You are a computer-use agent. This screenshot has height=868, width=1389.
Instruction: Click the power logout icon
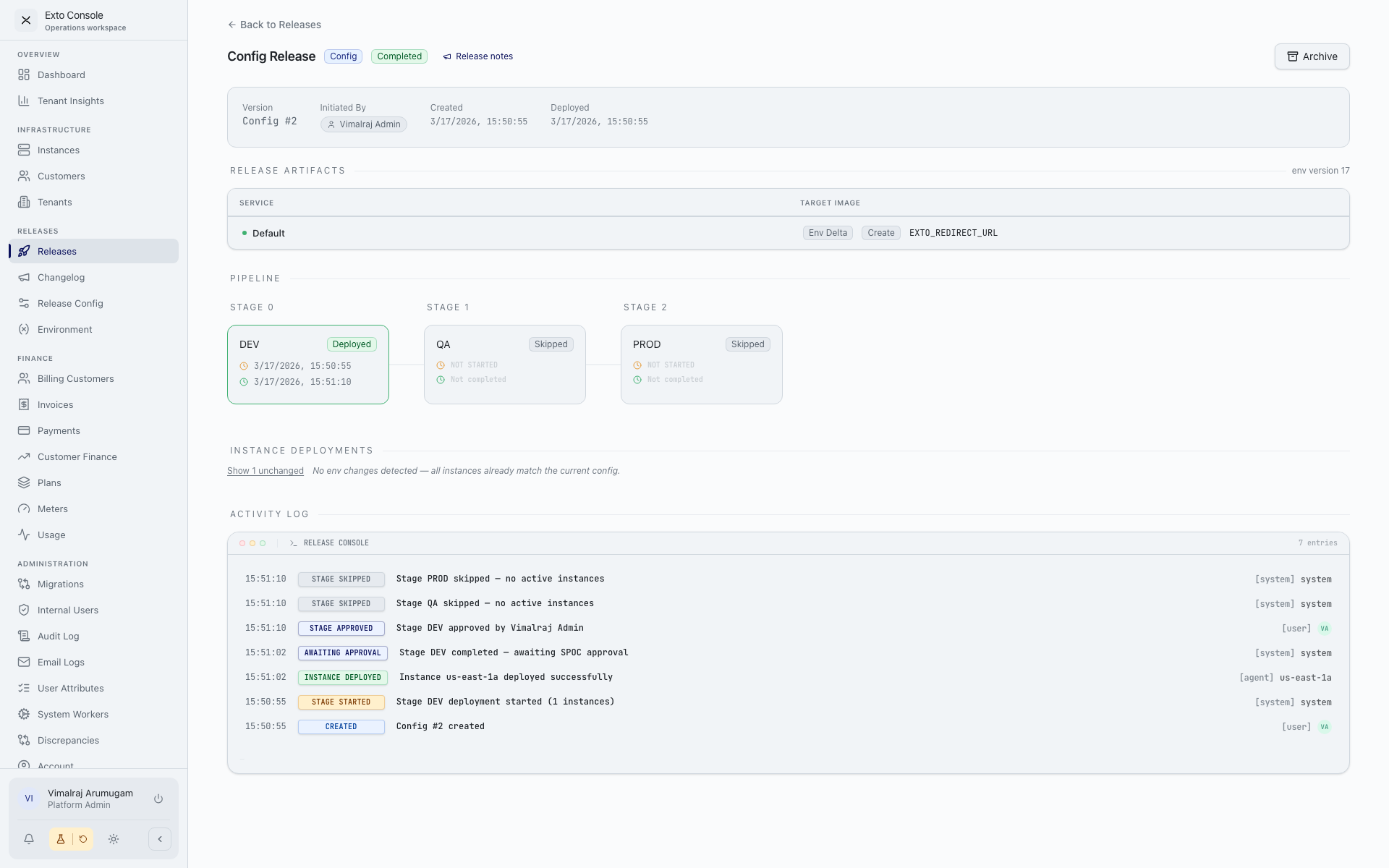point(158,799)
